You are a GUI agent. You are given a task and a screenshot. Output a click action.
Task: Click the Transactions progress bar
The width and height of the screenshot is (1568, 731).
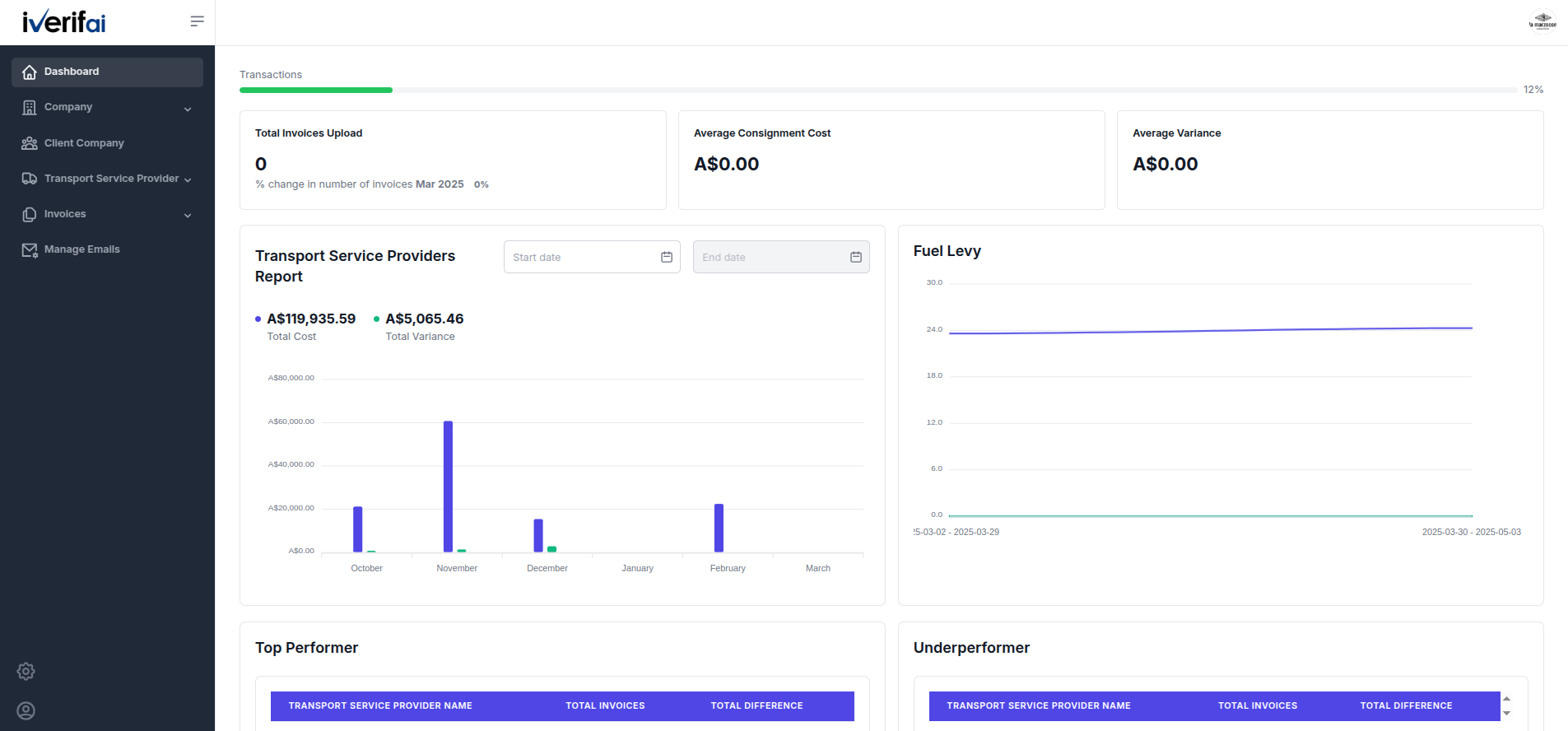pyautogui.click(x=878, y=90)
